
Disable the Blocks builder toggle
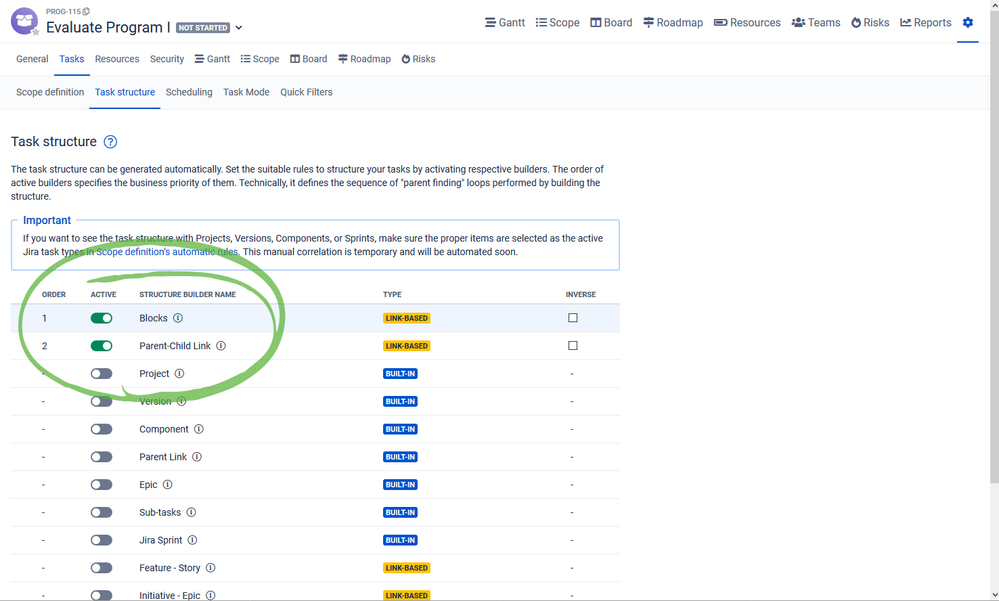101,318
